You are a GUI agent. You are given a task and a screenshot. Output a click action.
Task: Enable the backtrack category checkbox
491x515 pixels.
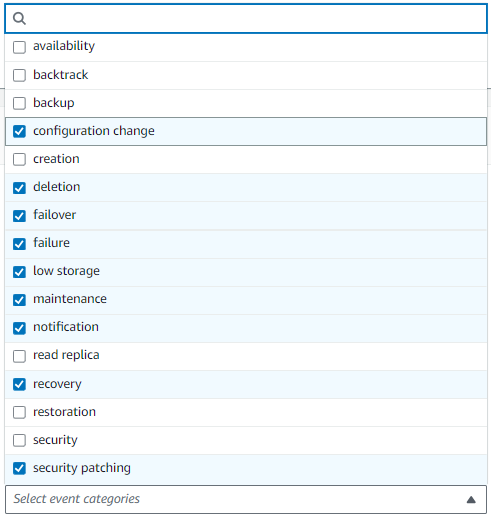[19, 75]
